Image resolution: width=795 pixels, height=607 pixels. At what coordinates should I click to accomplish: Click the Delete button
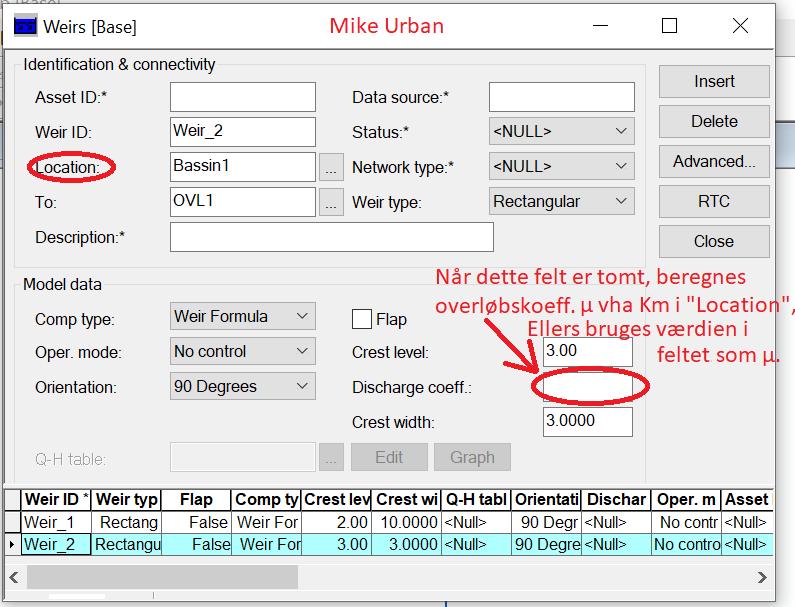(714, 121)
